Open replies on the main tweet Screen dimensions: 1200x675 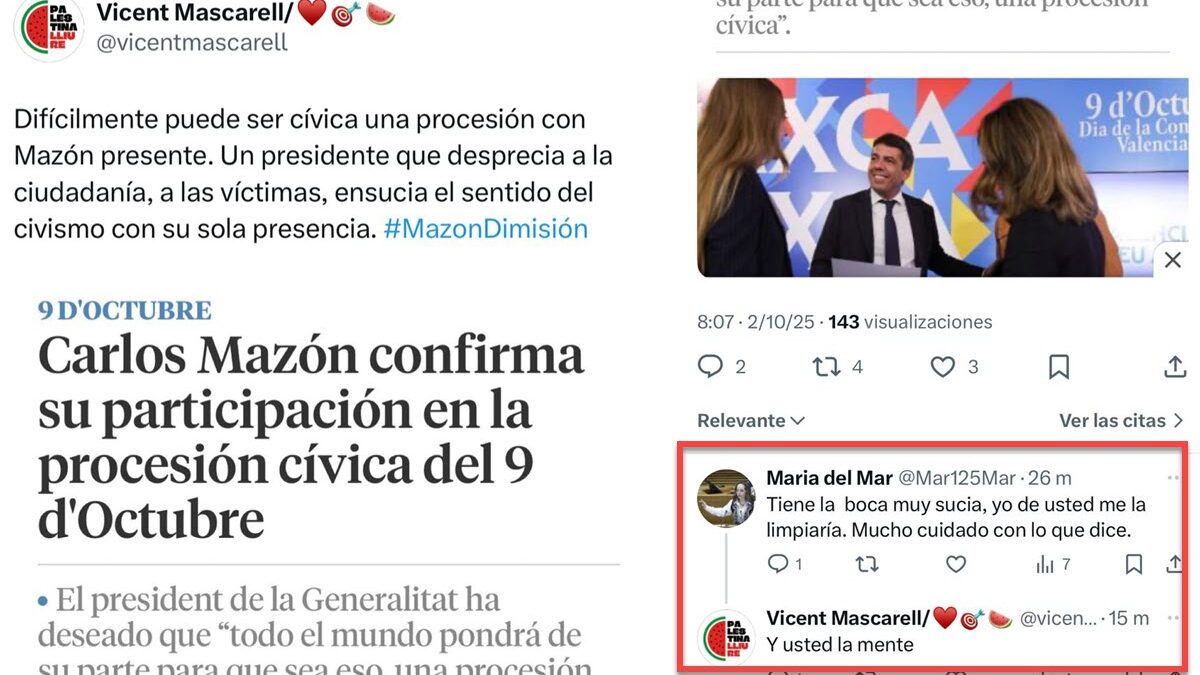click(x=721, y=367)
